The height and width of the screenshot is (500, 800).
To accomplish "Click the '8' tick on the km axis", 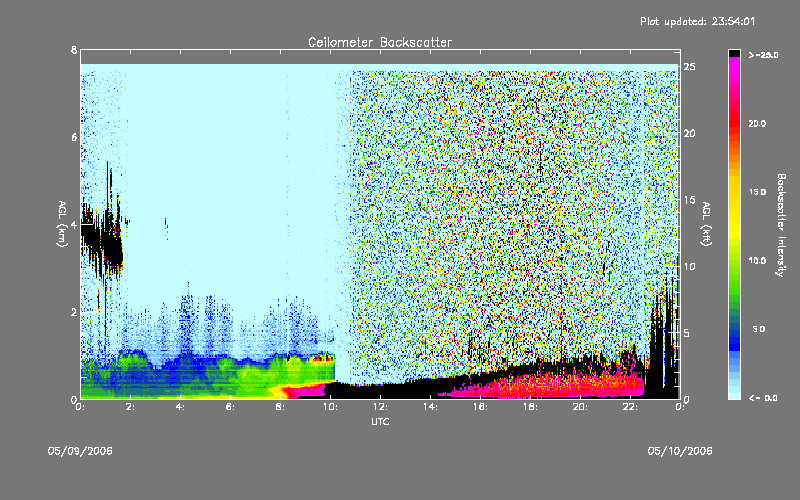I will tap(74, 50).
